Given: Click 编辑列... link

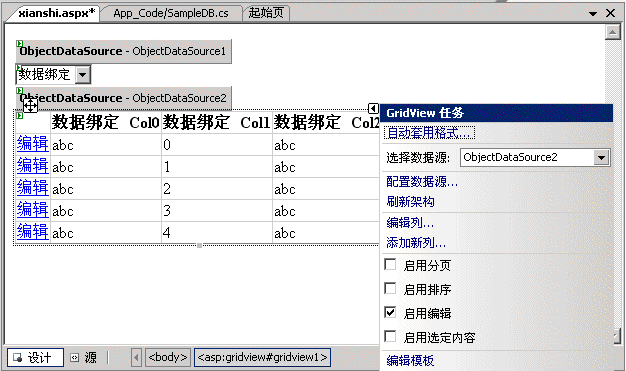Looking at the screenshot, I should 410,222.
